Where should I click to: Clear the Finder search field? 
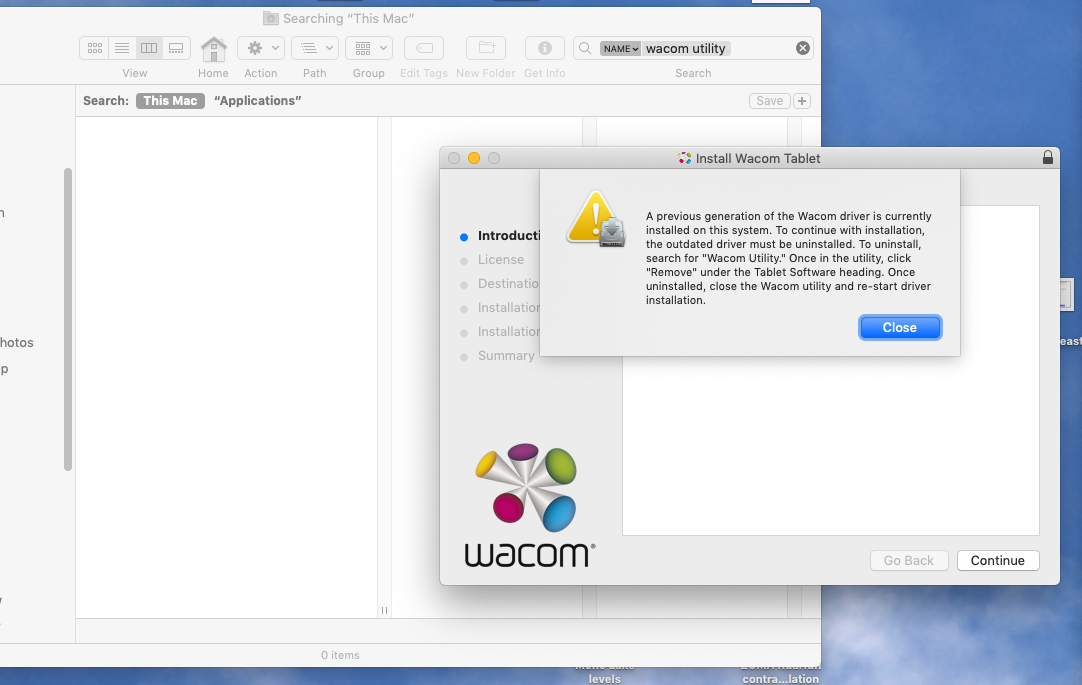click(x=803, y=48)
